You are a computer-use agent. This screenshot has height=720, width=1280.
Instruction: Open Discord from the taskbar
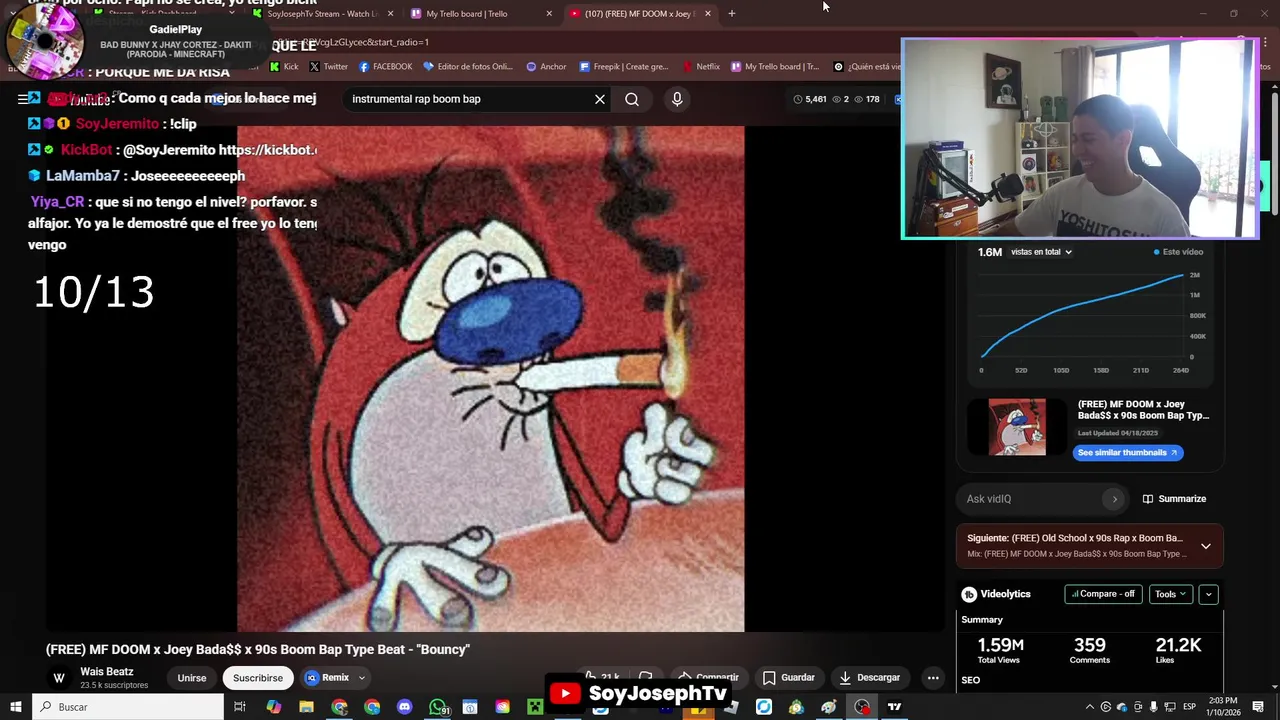(404, 707)
